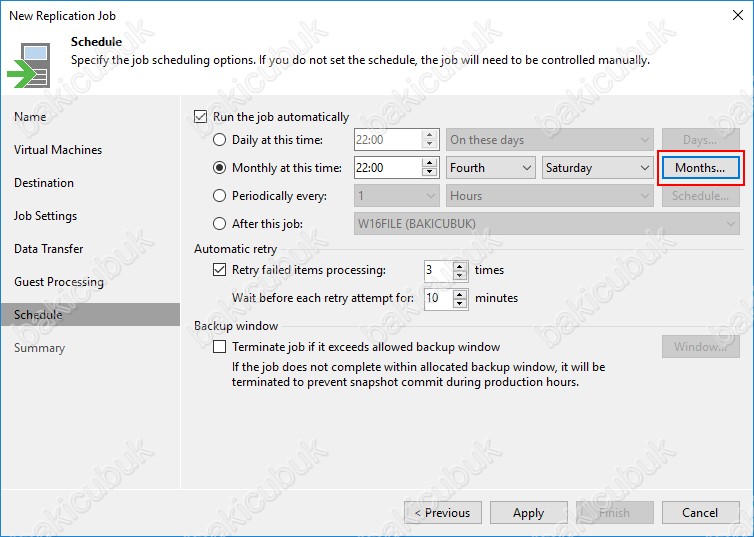Select Daily at this time option

[219, 140]
